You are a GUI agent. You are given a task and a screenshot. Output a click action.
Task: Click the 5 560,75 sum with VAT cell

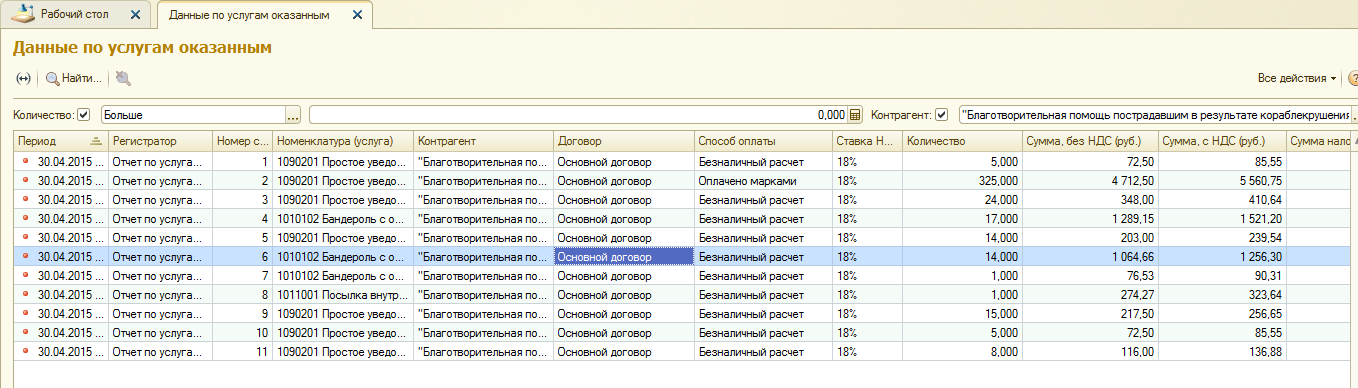(x=1222, y=180)
